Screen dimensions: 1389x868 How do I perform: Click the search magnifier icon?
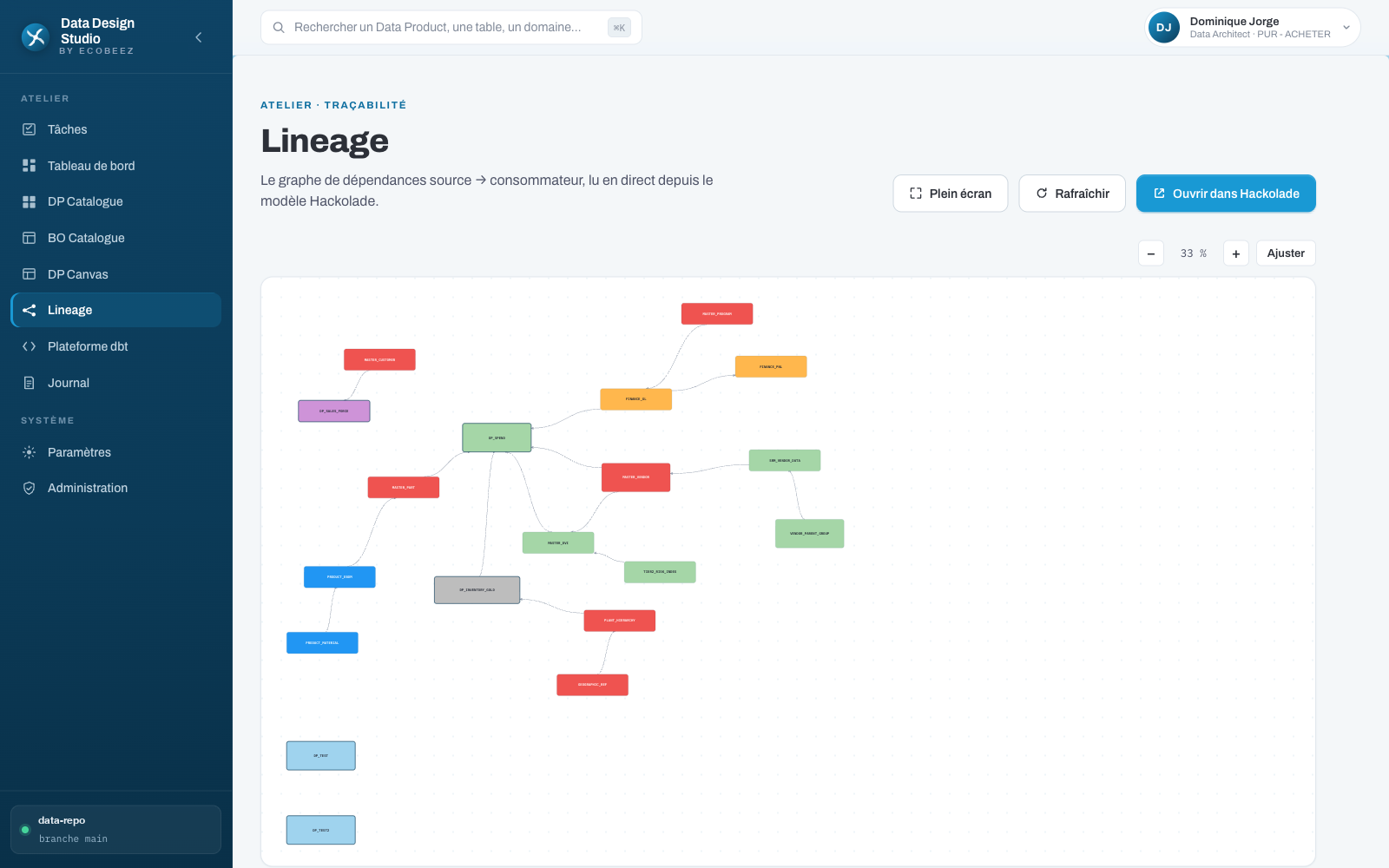(x=279, y=28)
